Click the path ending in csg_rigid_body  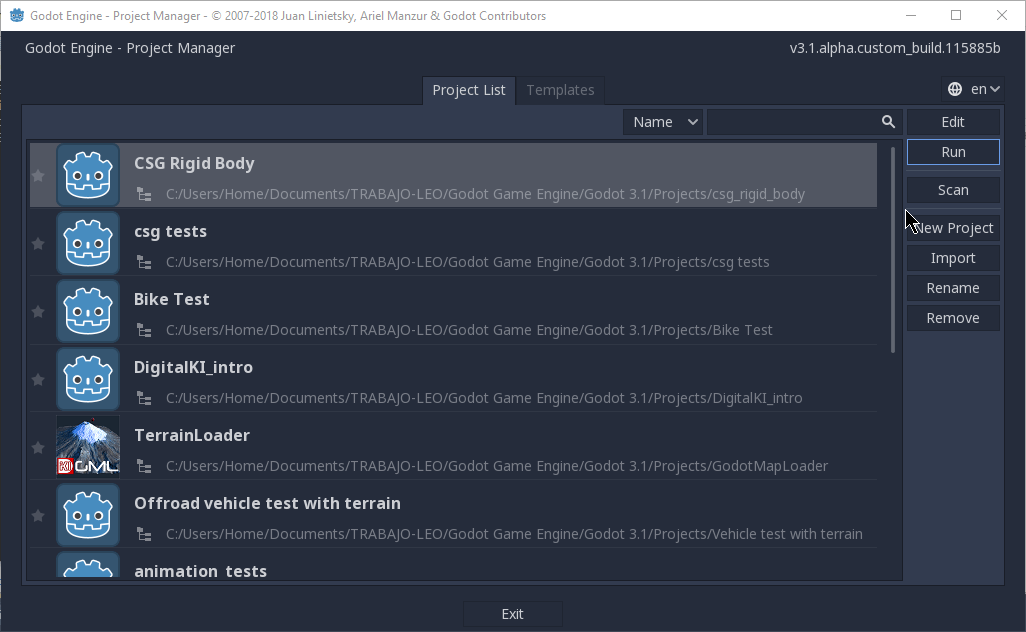click(x=485, y=194)
